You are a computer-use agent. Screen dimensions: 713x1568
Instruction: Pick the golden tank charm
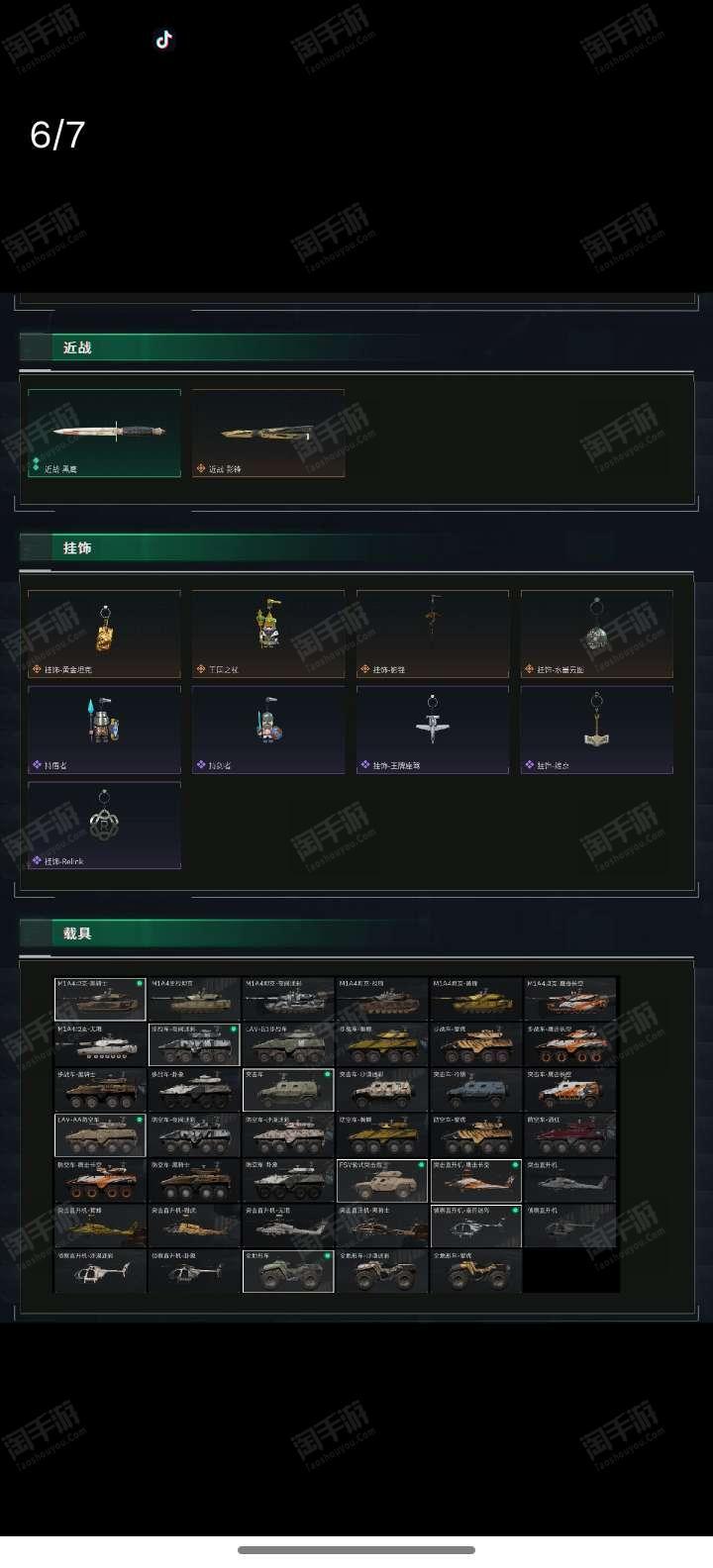point(104,634)
